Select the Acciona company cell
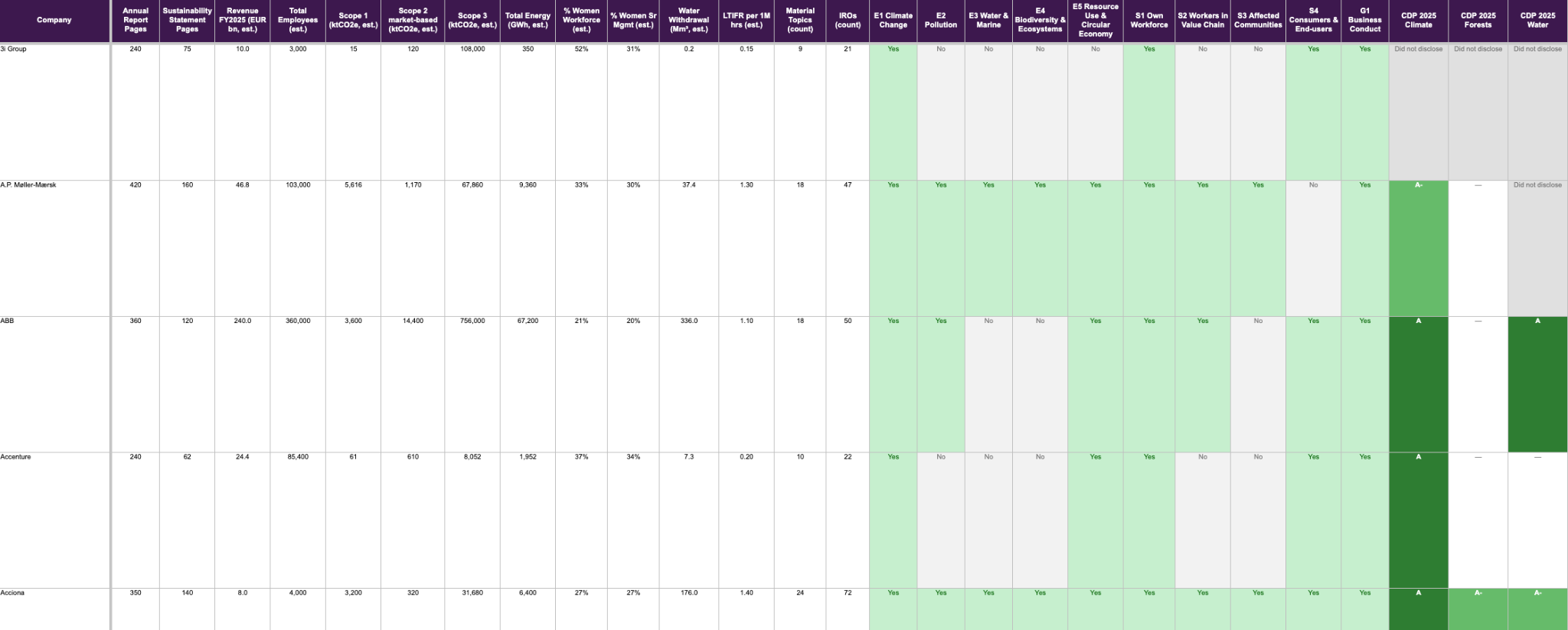The height and width of the screenshot is (630, 1568). point(54,609)
